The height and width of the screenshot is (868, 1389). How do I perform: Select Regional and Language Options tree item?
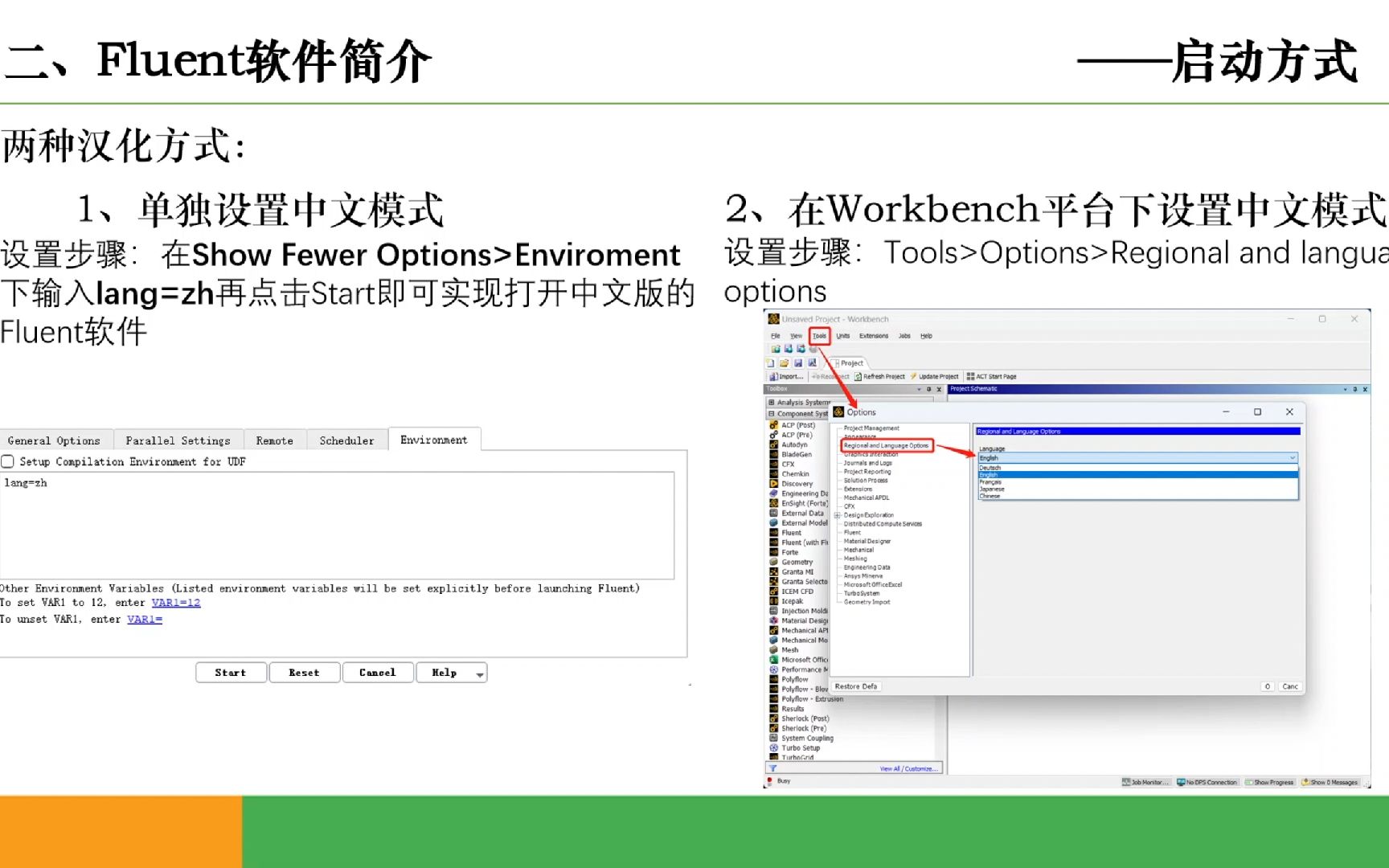(x=887, y=445)
